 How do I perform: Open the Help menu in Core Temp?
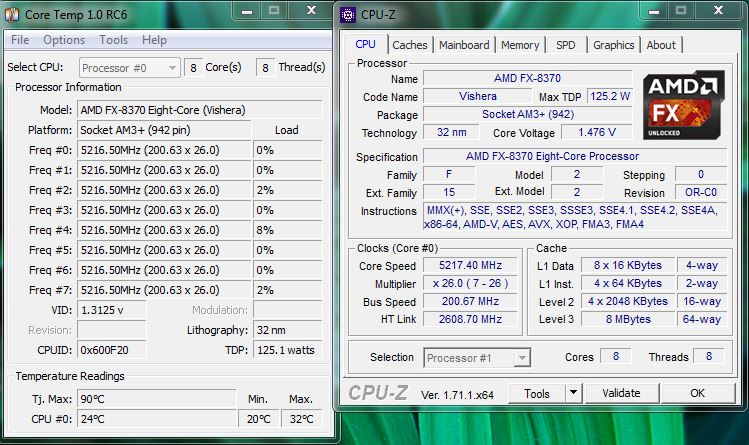[x=154, y=40]
